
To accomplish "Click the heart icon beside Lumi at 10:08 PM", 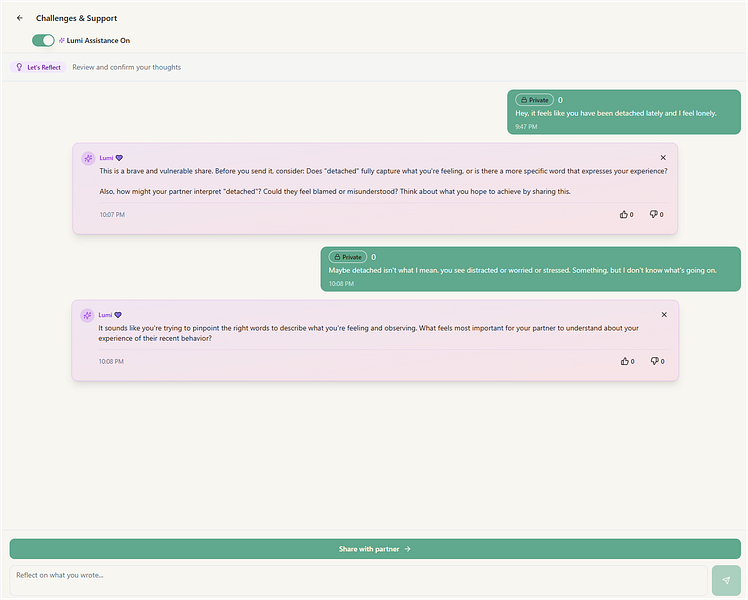I will point(118,315).
